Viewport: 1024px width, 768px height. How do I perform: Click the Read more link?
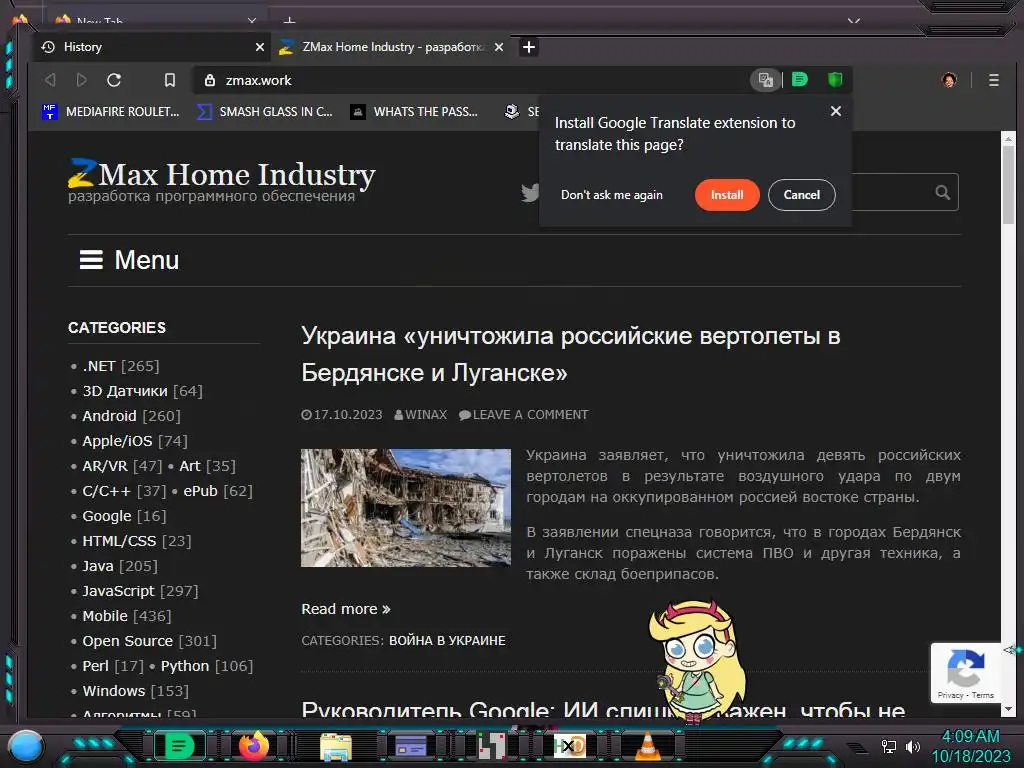point(345,609)
